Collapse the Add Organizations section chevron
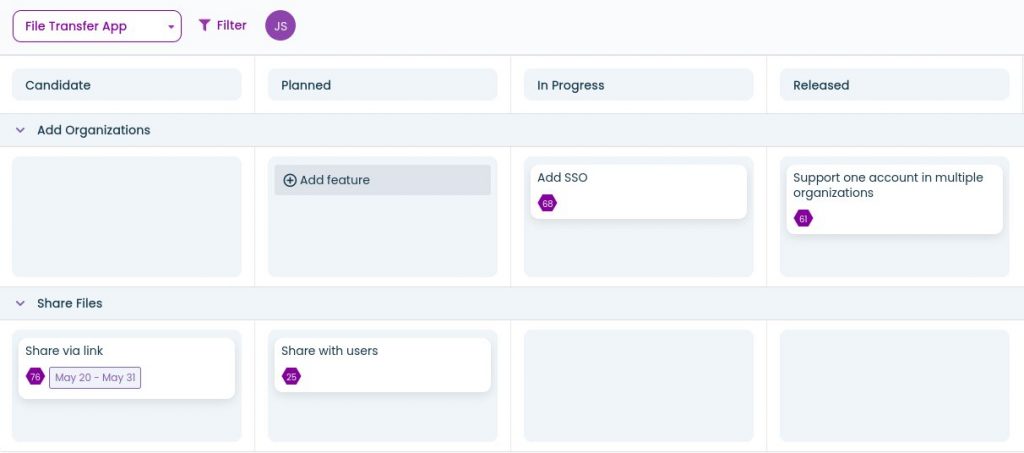 click(20, 130)
